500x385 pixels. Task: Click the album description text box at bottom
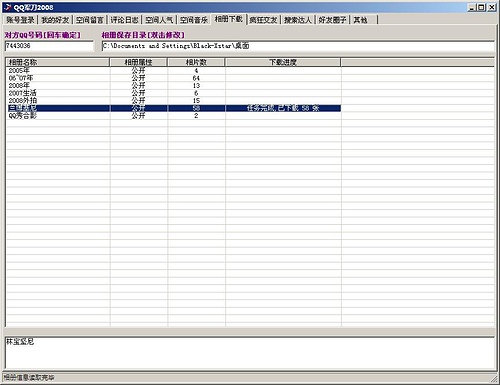pos(250,353)
